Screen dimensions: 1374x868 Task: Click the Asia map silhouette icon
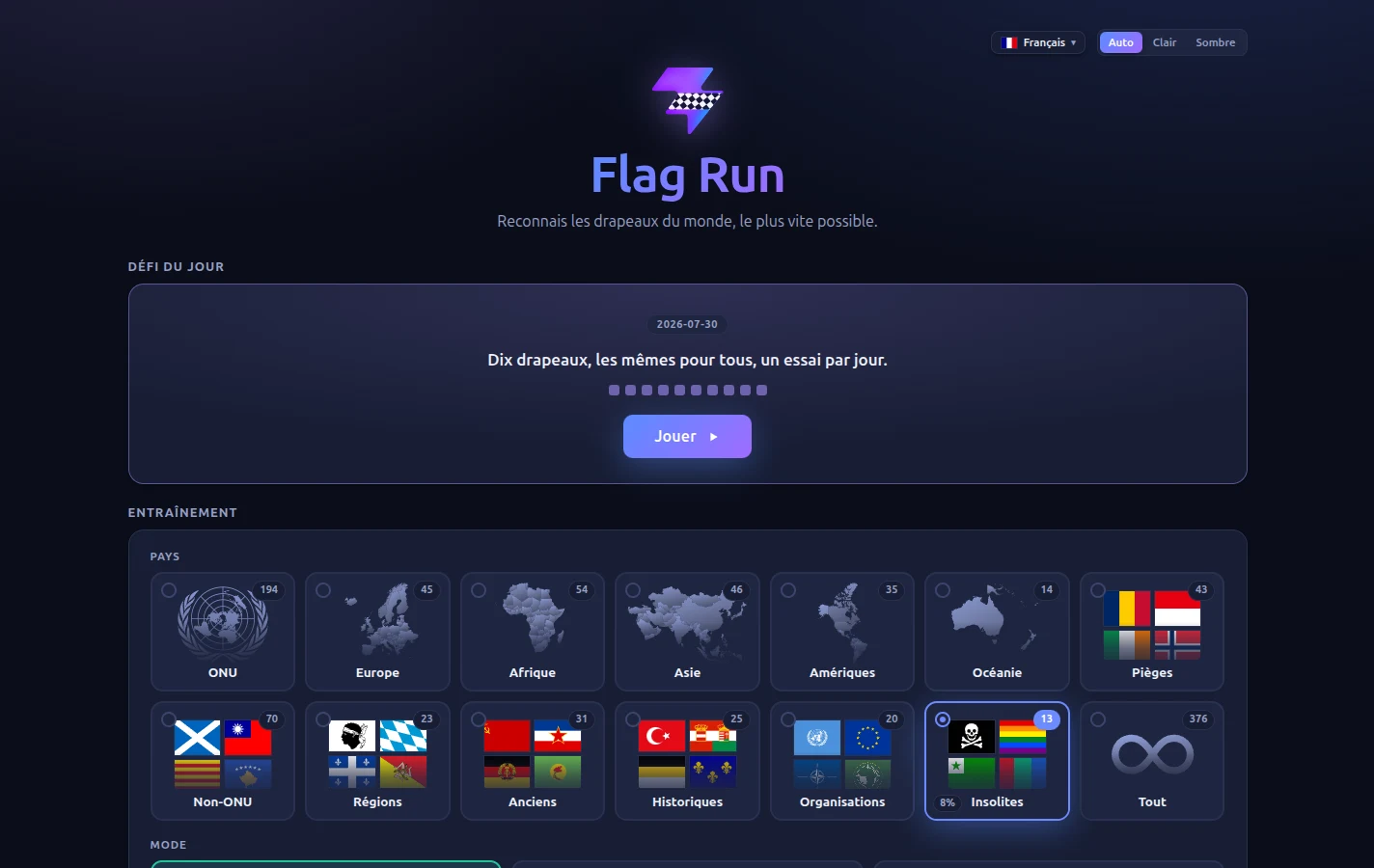click(687, 622)
